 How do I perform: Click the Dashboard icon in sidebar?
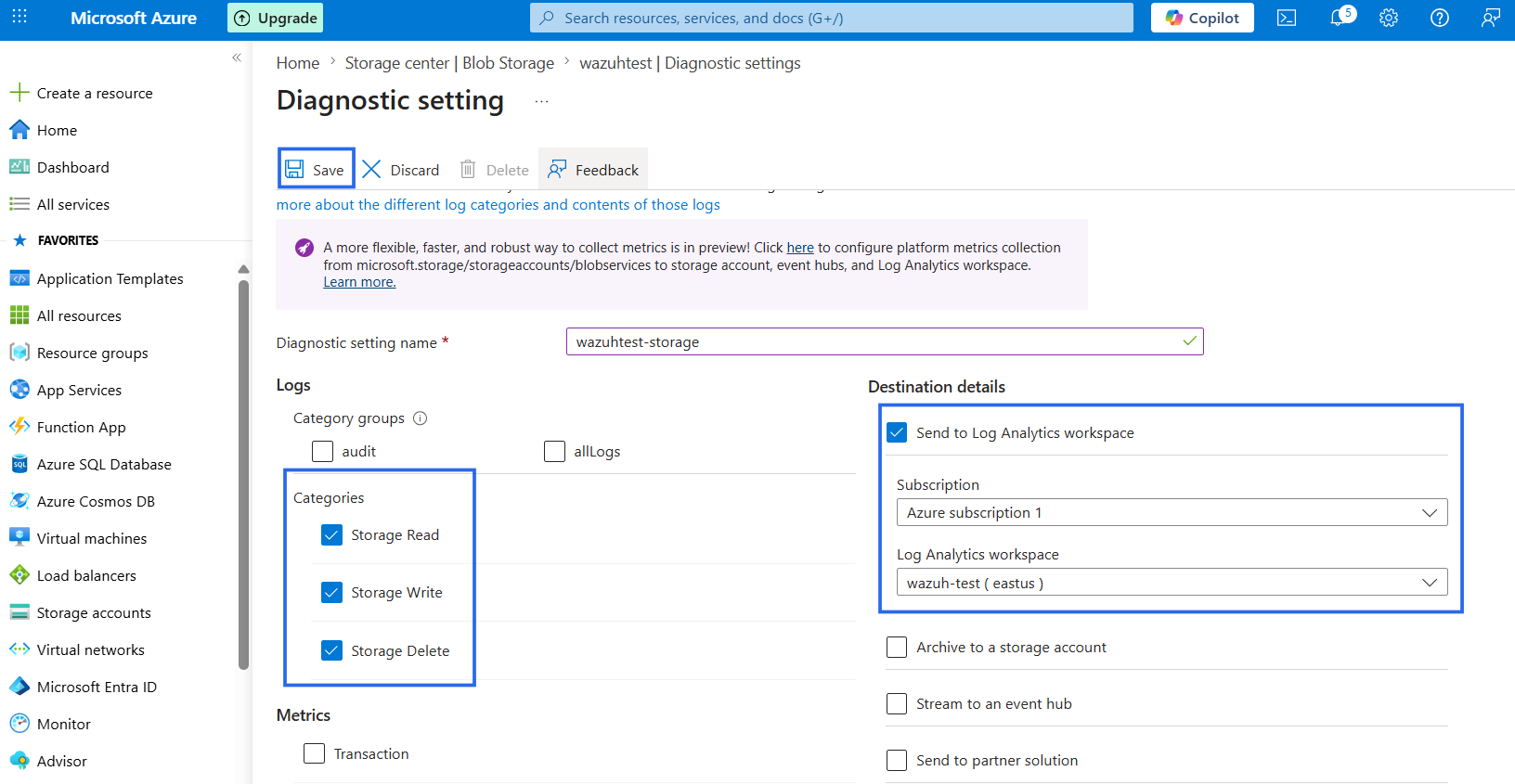[19, 167]
